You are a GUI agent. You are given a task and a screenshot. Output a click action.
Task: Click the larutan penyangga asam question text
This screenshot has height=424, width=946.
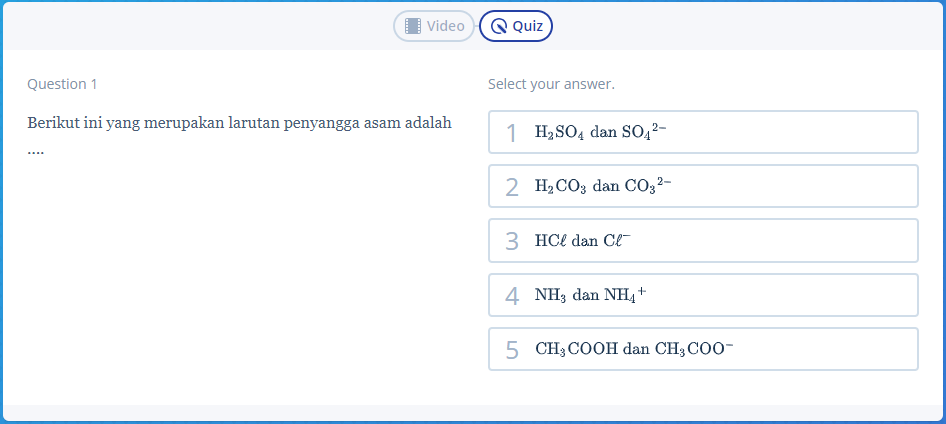pyautogui.click(x=239, y=123)
